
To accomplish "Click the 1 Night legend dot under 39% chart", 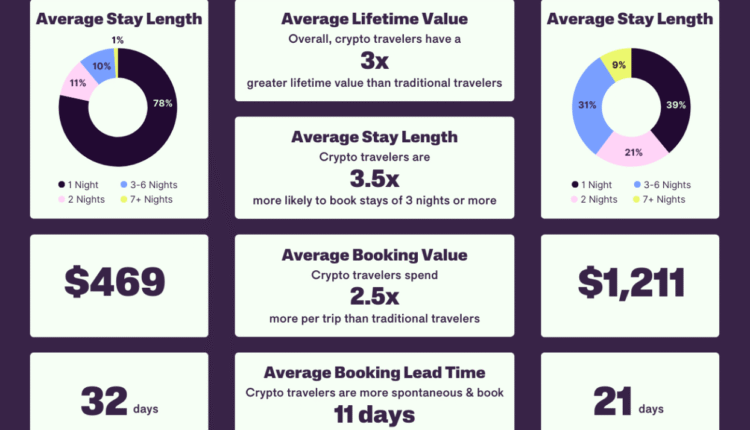I will (574, 184).
